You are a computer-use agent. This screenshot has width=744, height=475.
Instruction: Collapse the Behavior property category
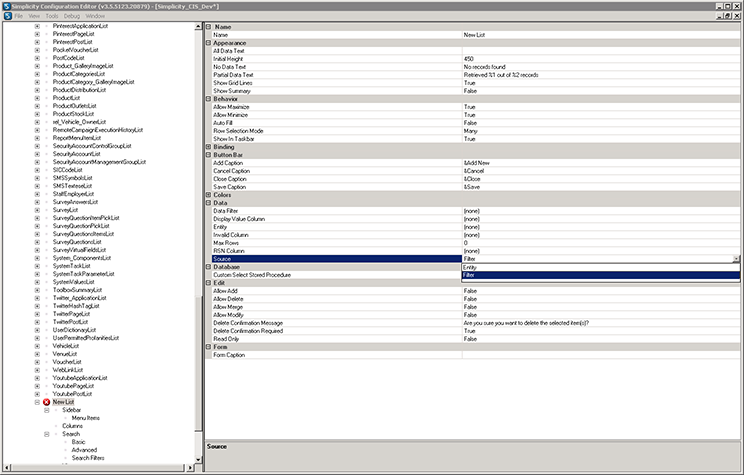coord(208,99)
